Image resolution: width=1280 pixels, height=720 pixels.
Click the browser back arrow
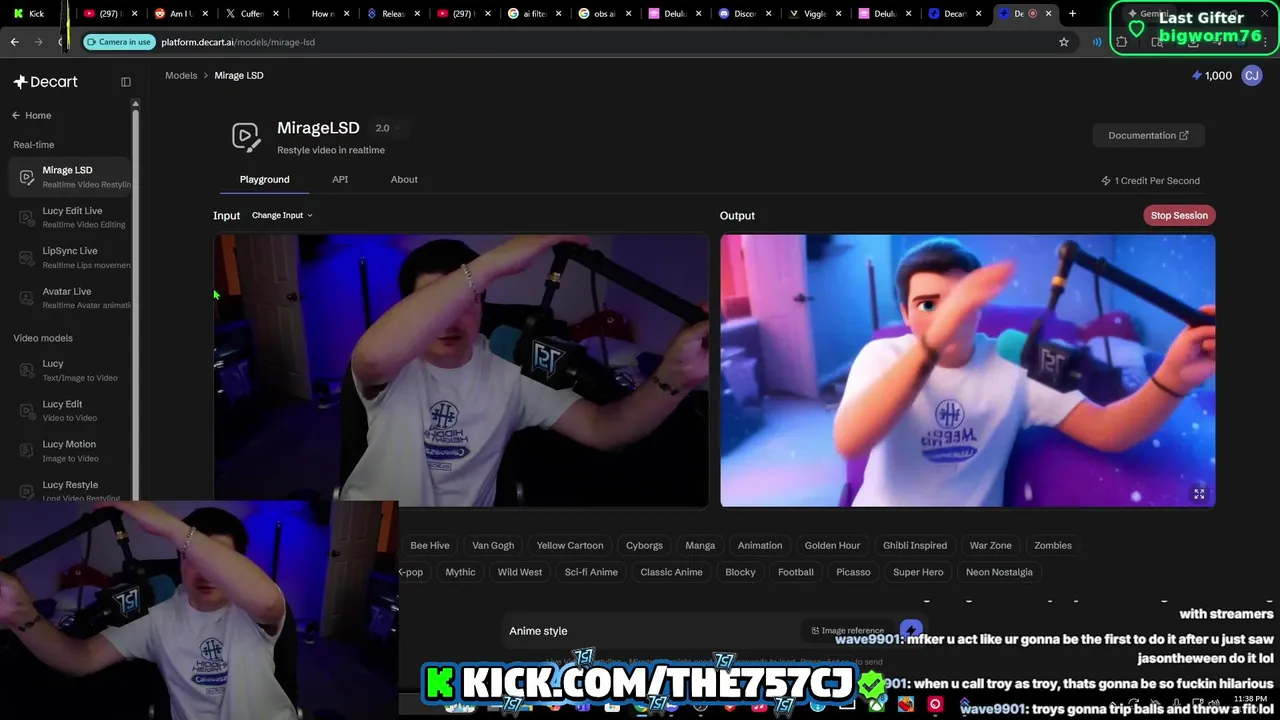coord(14,42)
